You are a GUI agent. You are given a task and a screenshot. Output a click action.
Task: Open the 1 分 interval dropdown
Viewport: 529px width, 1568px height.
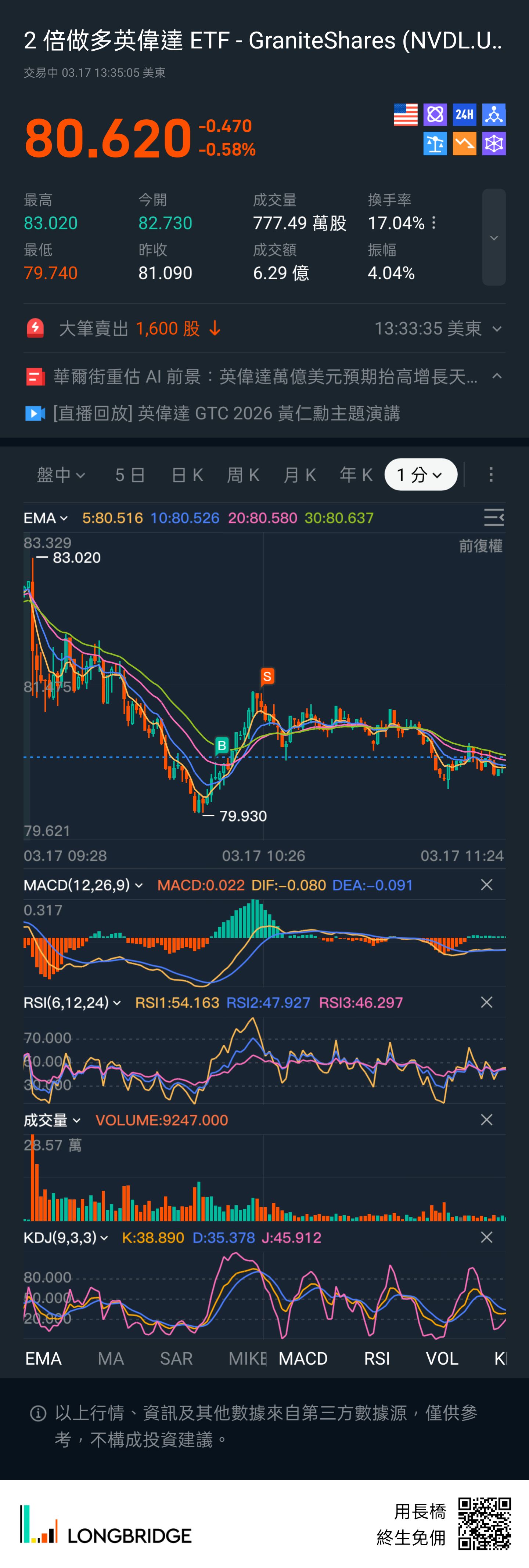421,475
